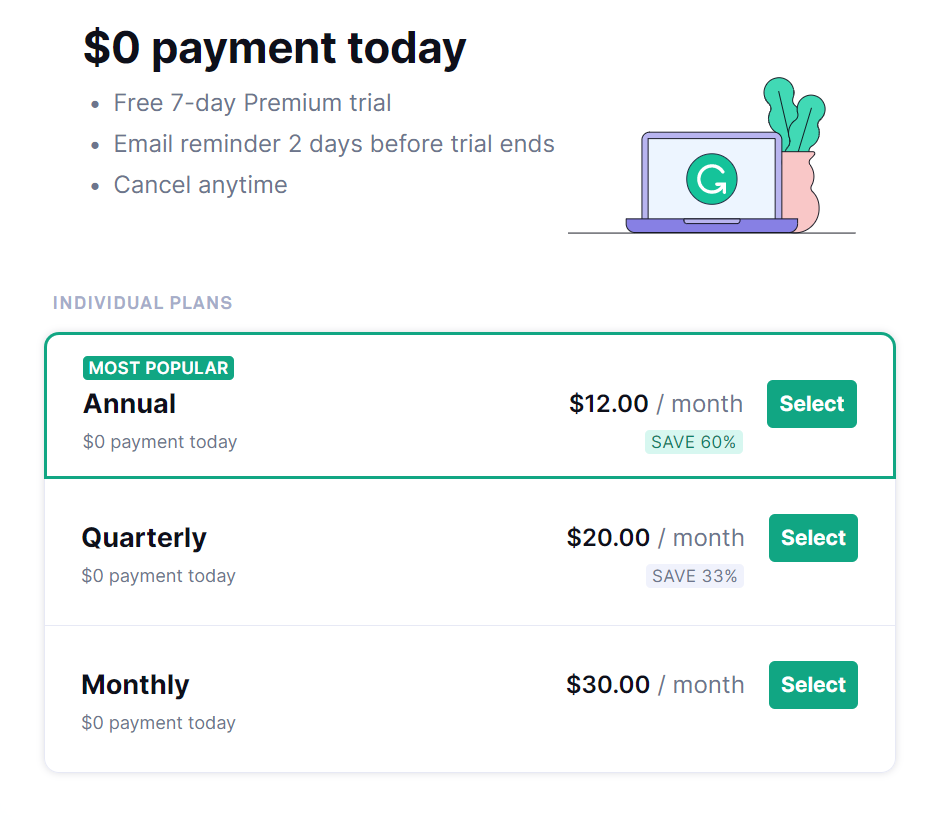Click the INDIVIDUAL PLANS heading

(142, 303)
